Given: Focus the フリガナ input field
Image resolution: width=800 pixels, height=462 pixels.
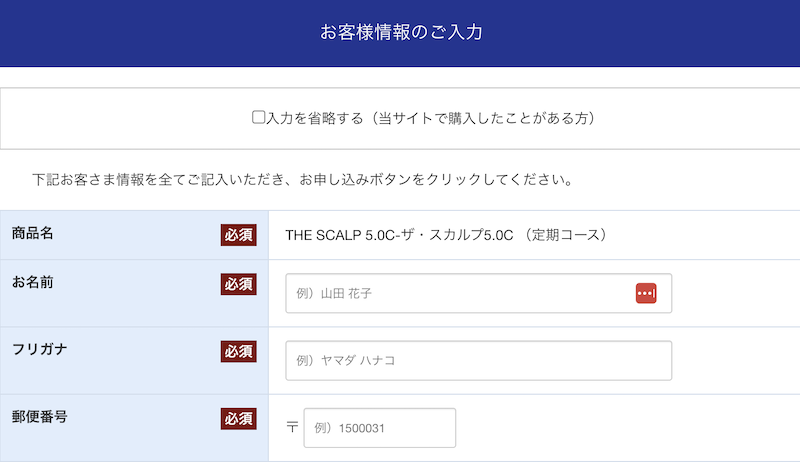Looking at the screenshot, I should click(478, 360).
